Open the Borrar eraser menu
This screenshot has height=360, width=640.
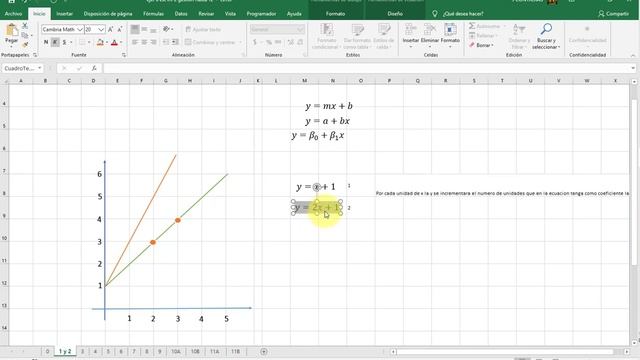(481, 45)
